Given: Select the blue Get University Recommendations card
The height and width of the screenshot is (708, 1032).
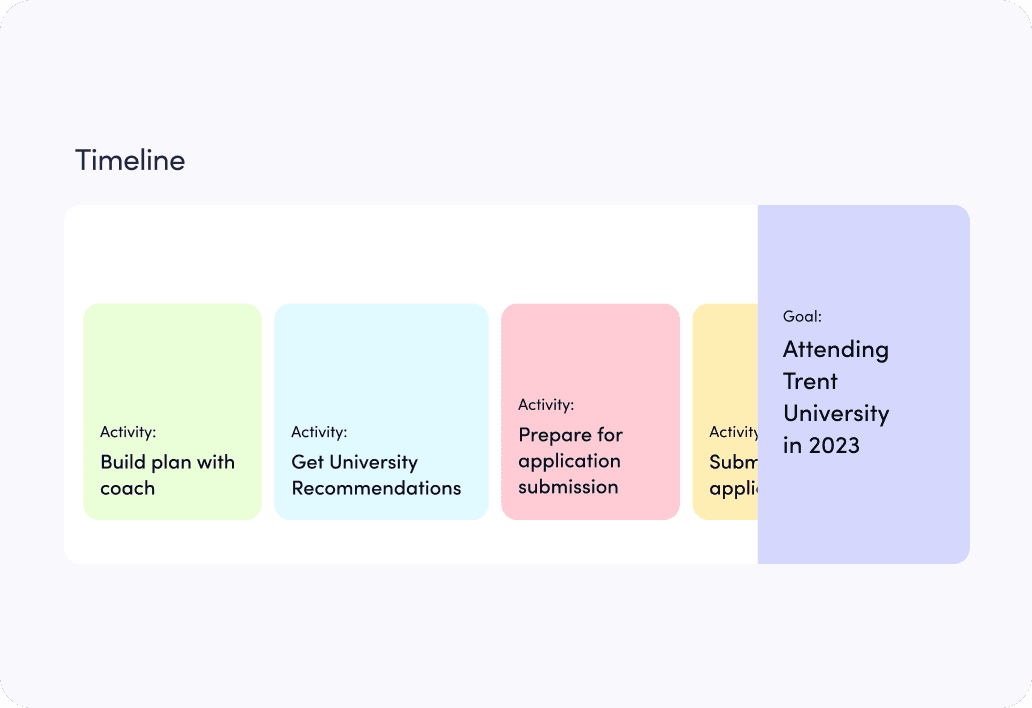Looking at the screenshot, I should coord(381,412).
